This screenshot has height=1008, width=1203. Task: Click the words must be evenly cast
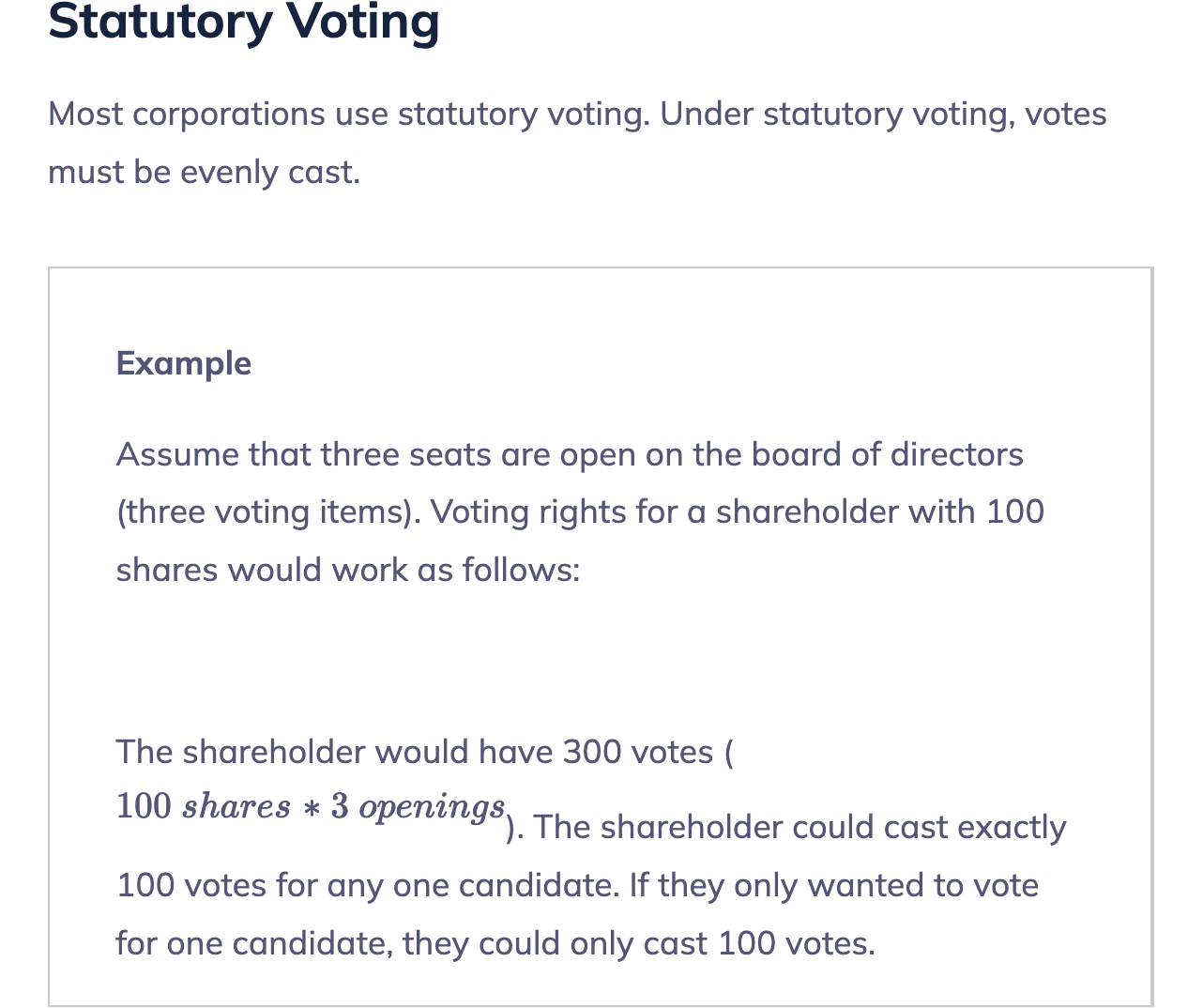pyautogui.click(x=204, y=173)
